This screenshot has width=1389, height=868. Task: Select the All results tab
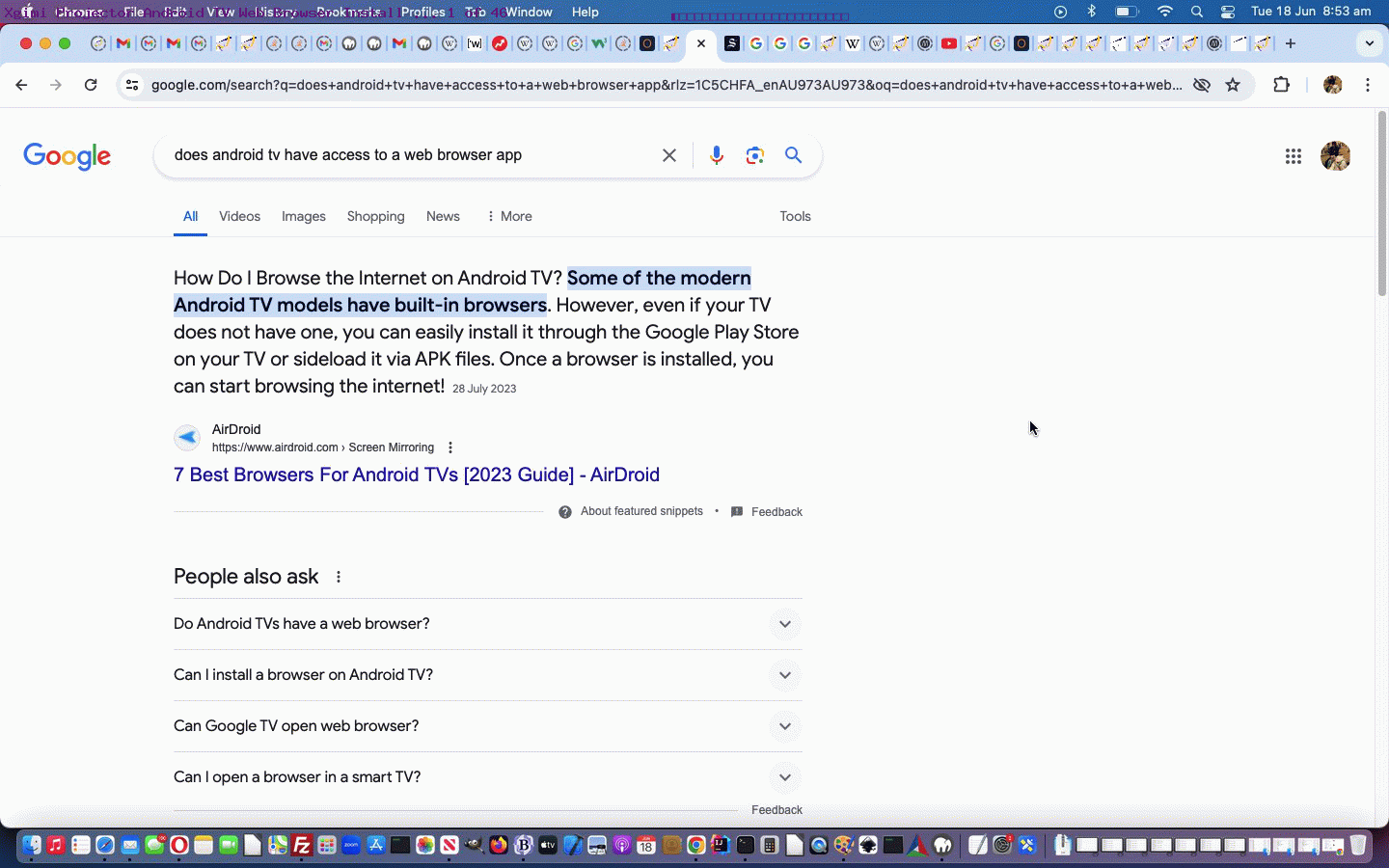[190, 216]
